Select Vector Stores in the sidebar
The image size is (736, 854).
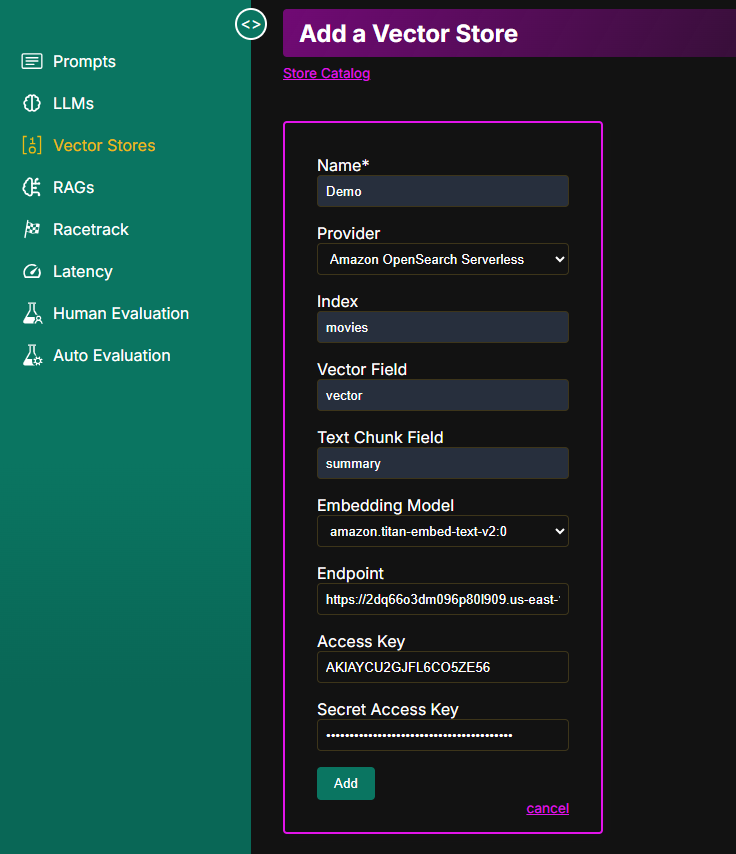pos(104,145)
